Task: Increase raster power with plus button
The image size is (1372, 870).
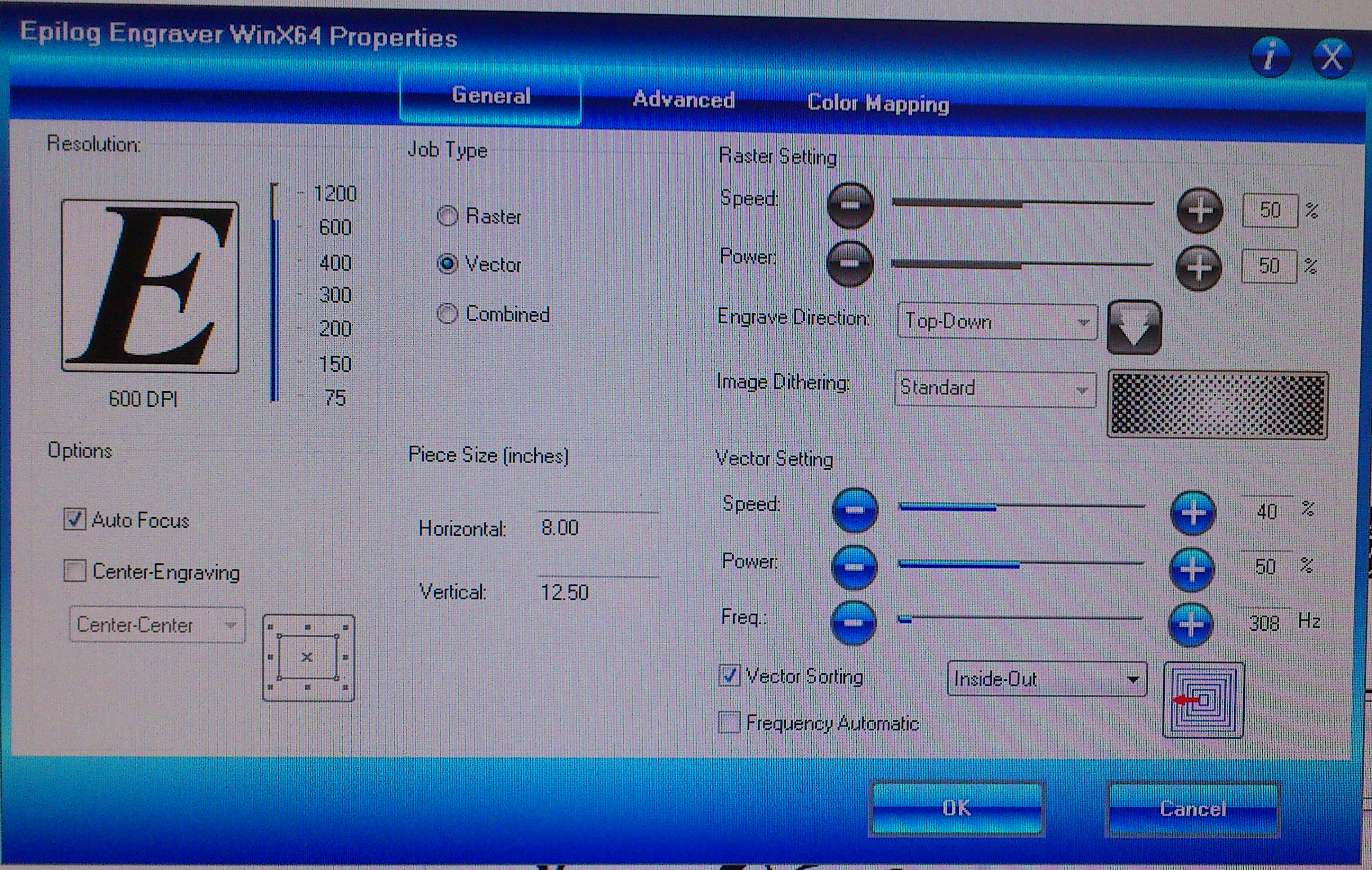Action: pyautogui.click(x=1197, y=268)
